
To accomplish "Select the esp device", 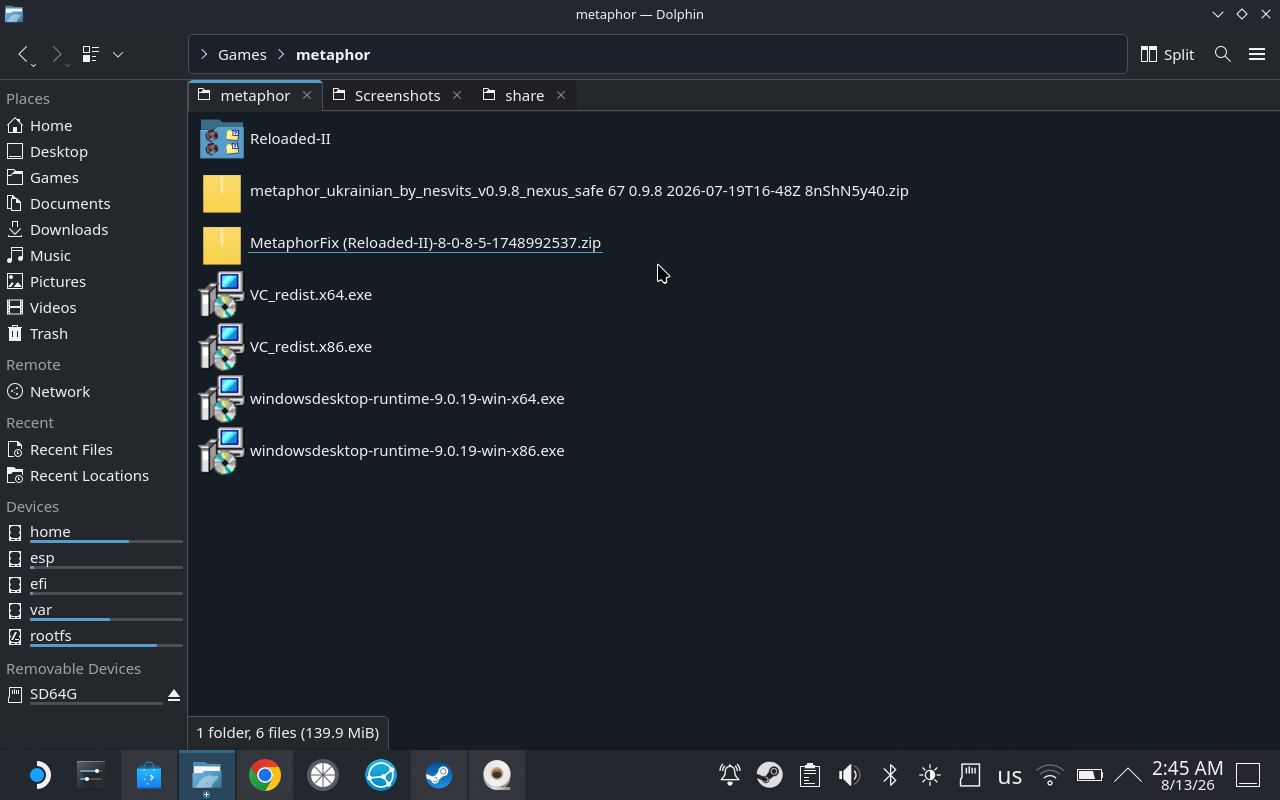I will tap(93, 558).
